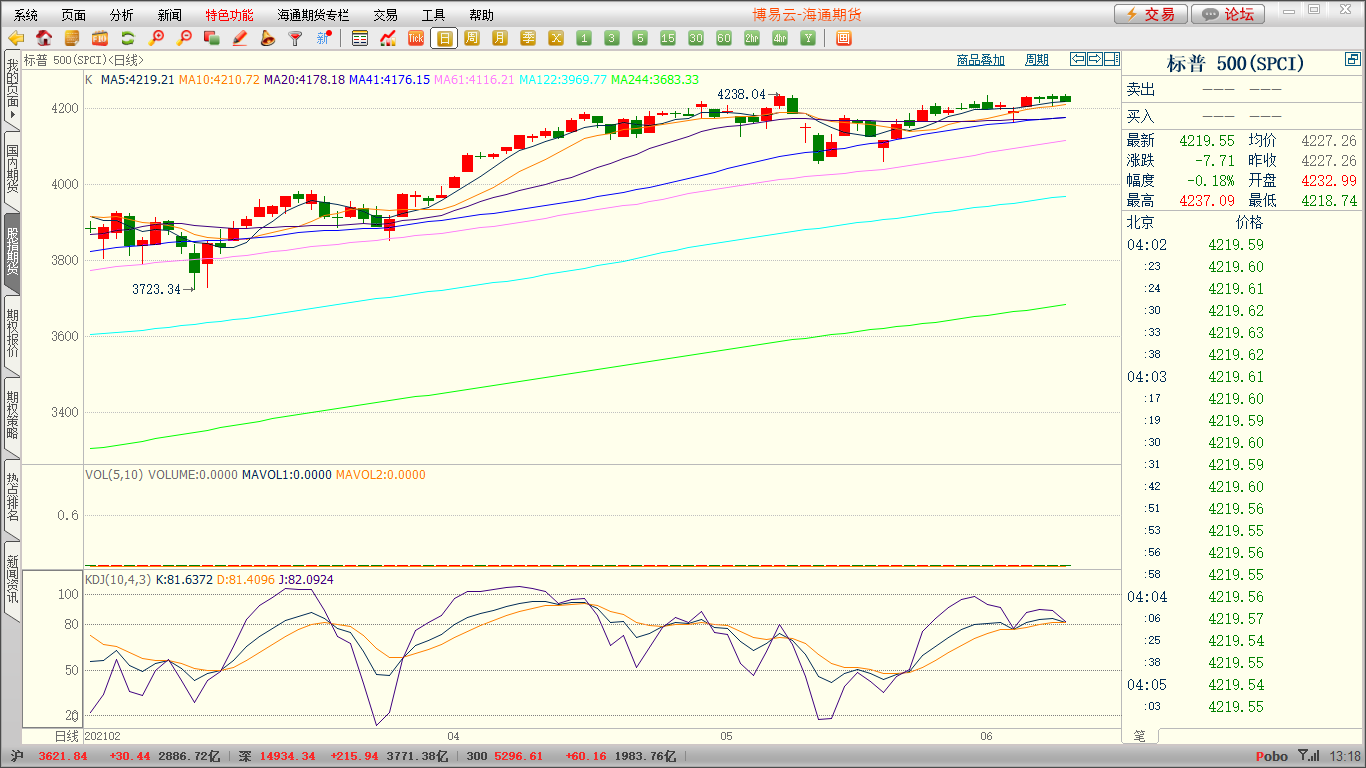Screen dimensions: 1366x768
Task: Zoom out the chart with minus magnifier
Action: (x=184, y=38)
